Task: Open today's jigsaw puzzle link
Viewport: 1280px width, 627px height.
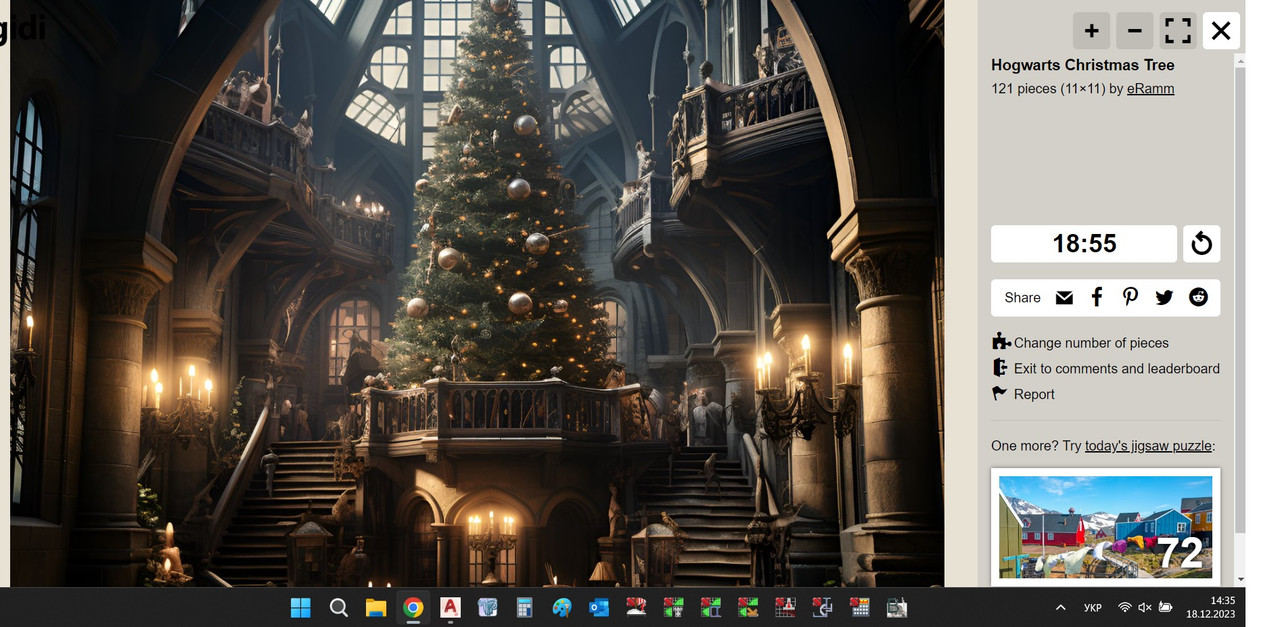Action: pyautogui.click(x=1148, y=446)
